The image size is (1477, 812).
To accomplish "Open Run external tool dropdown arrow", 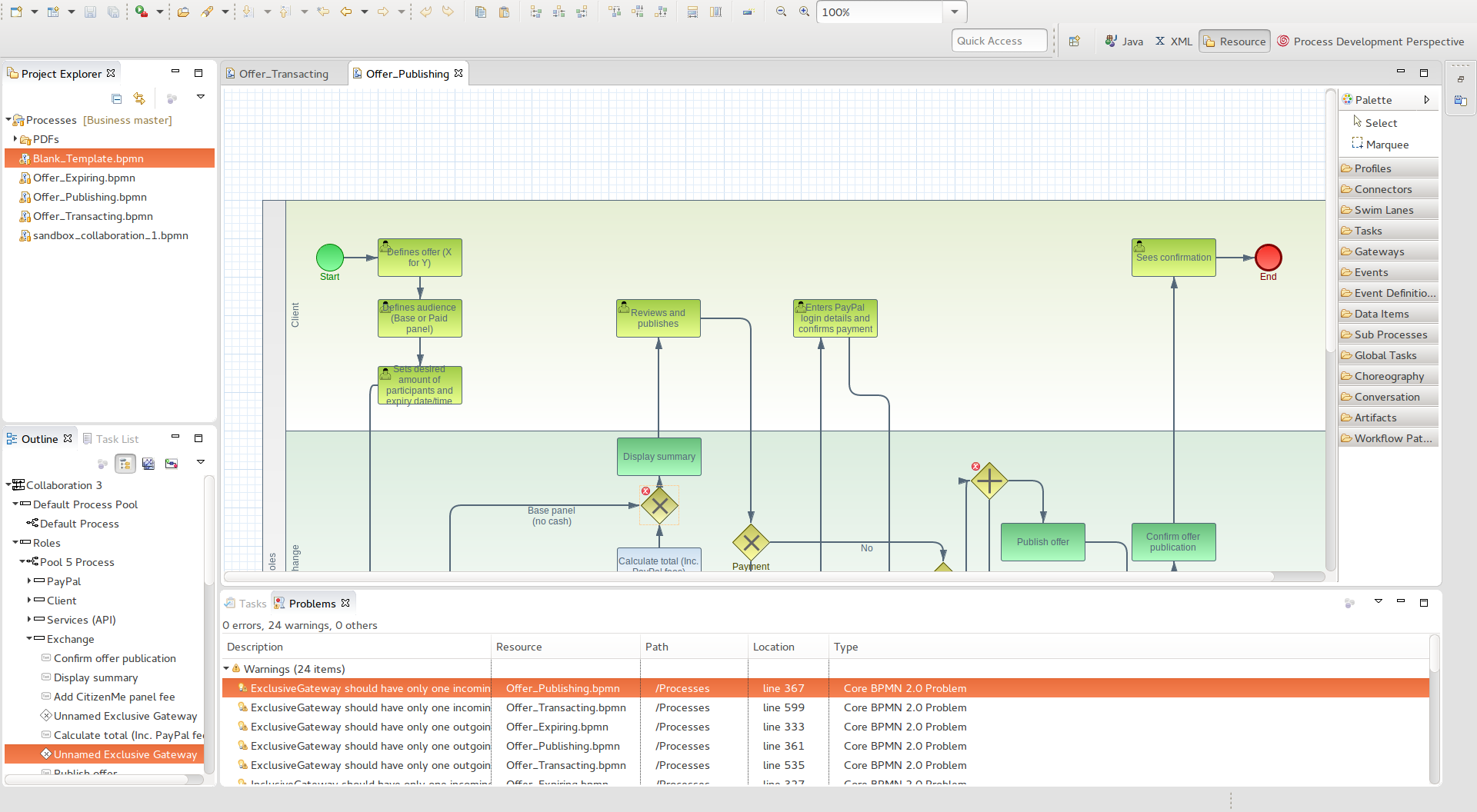I will tap(160, 12).
